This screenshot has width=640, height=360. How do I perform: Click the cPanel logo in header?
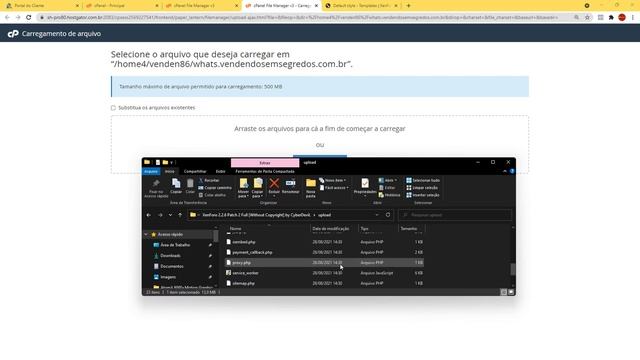click(x=13, y=34)
